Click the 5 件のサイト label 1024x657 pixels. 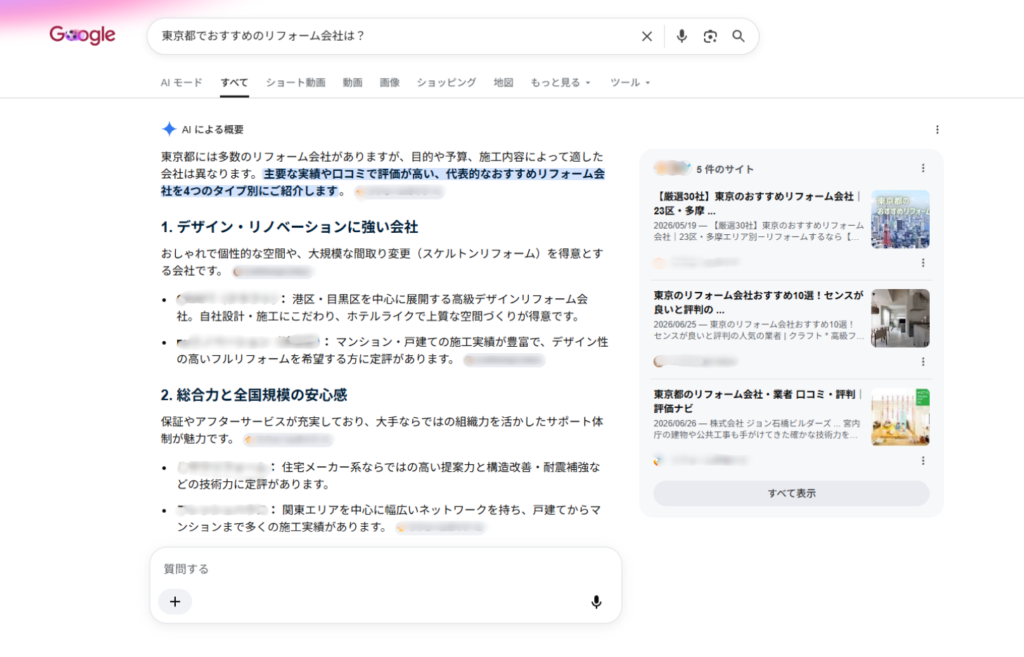724,169
